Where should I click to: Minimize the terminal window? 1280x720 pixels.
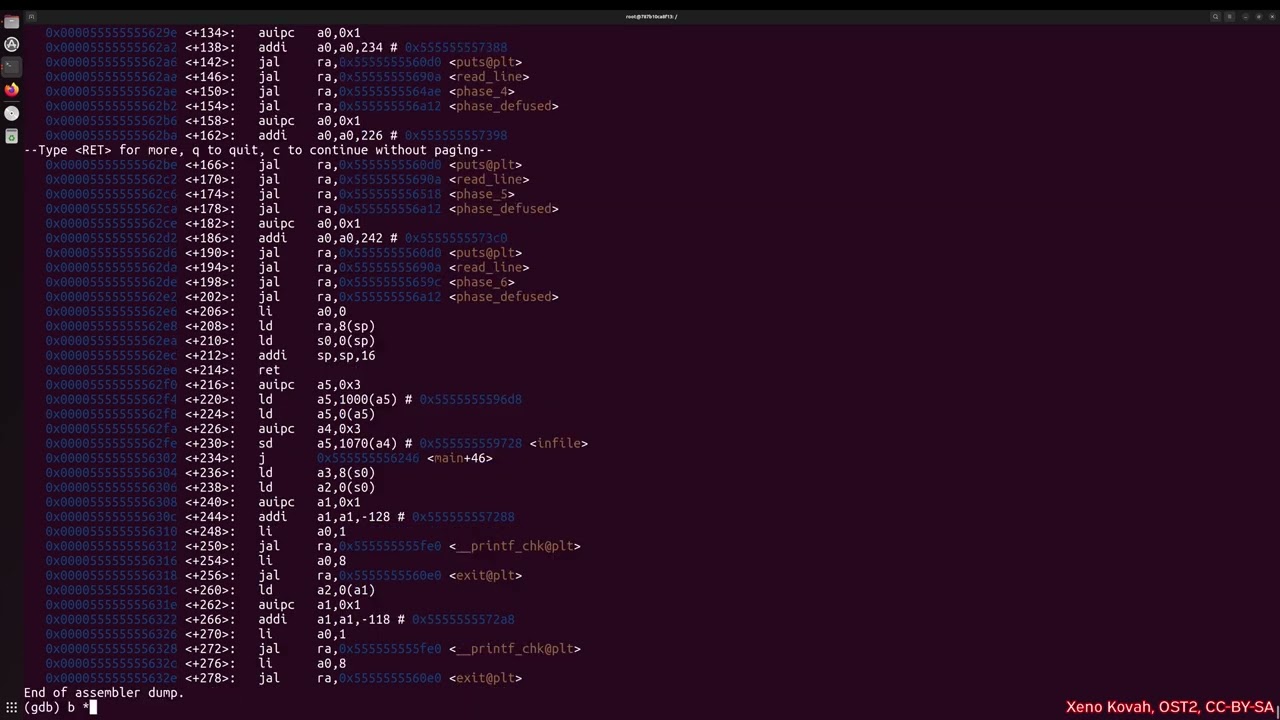coord(1246,16)
